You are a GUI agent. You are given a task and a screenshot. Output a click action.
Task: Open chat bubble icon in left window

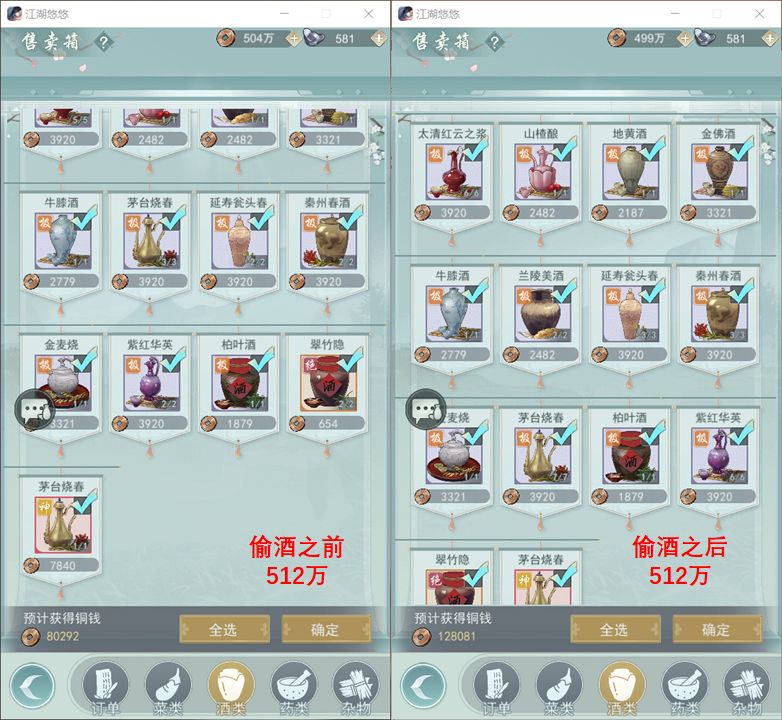[x=34, y=410]
